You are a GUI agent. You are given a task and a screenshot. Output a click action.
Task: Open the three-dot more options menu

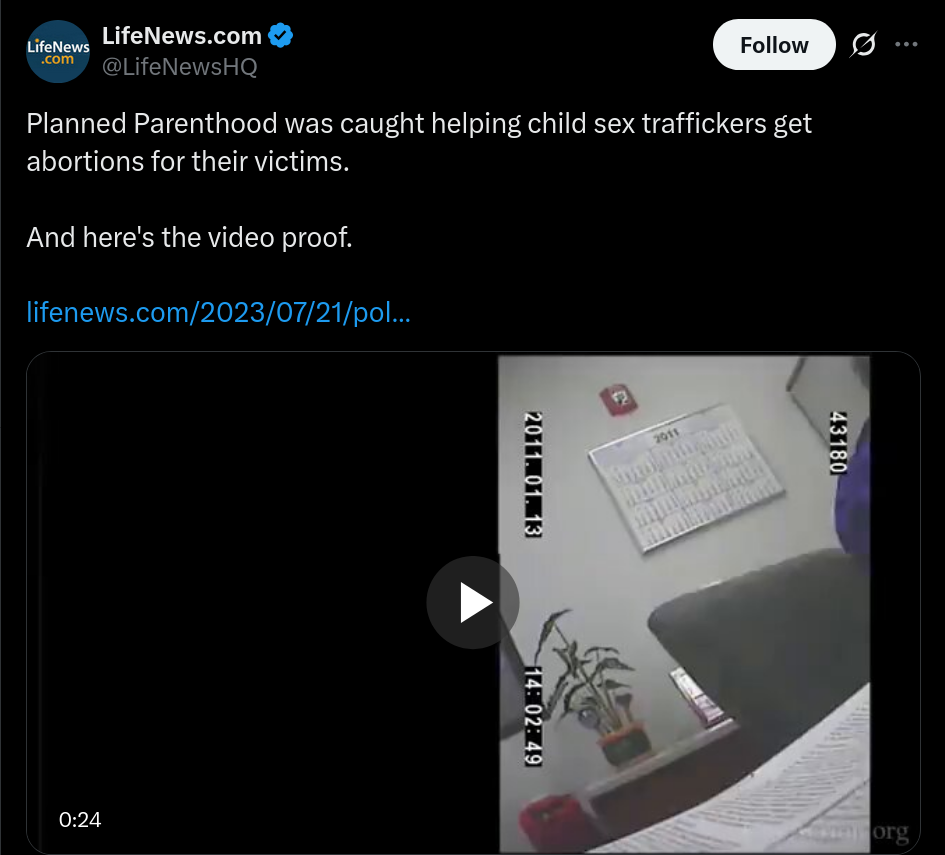click(x=906, y=45)
